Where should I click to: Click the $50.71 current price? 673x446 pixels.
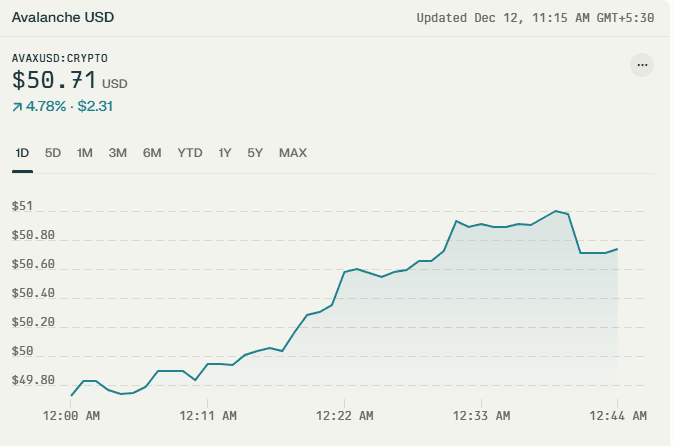(x=55, y=80)
